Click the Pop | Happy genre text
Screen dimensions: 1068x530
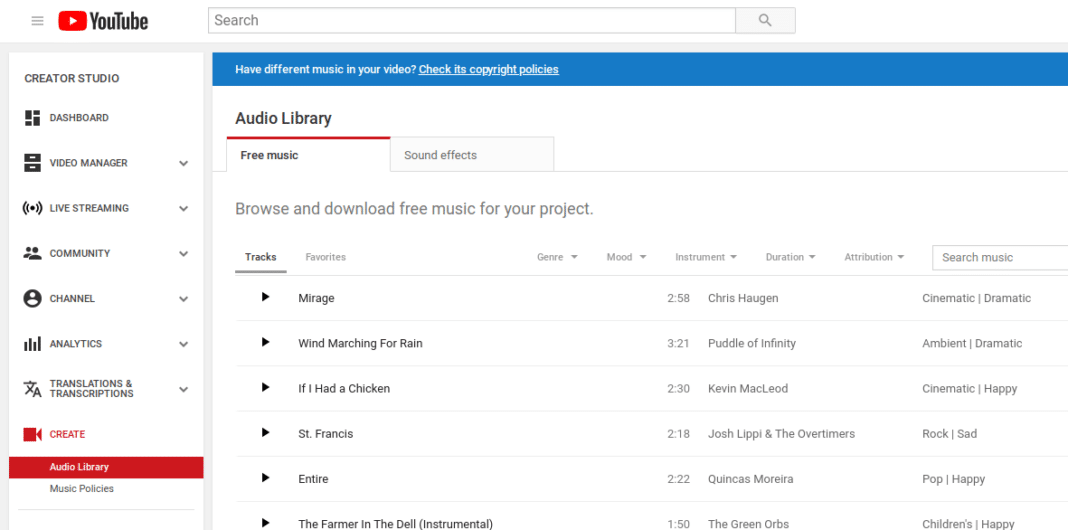click(x=954, y=479)
